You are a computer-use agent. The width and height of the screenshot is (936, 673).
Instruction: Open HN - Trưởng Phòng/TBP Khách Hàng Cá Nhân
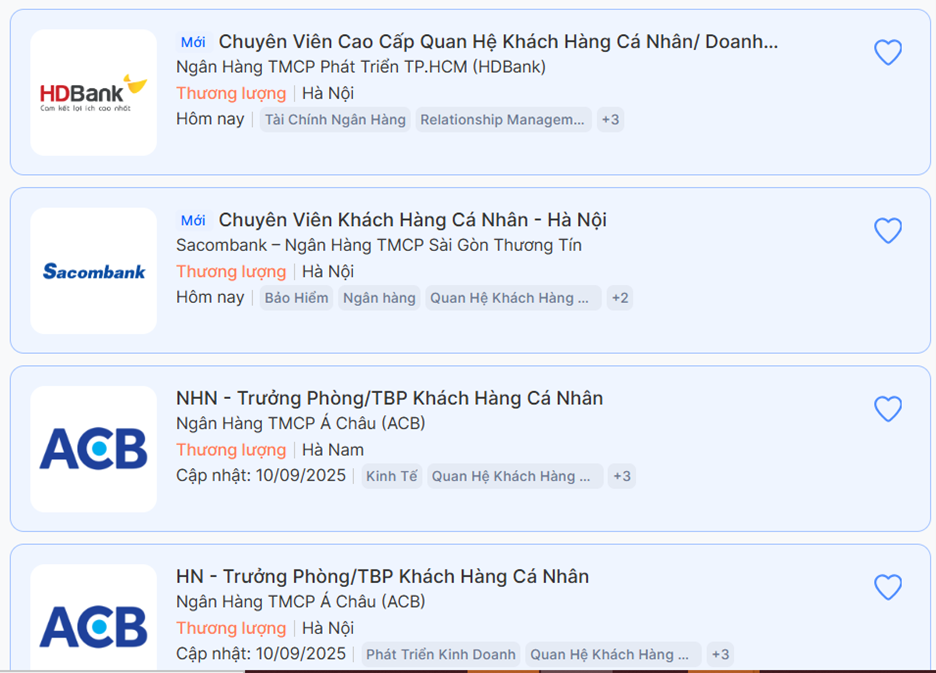tap(382, 577)
